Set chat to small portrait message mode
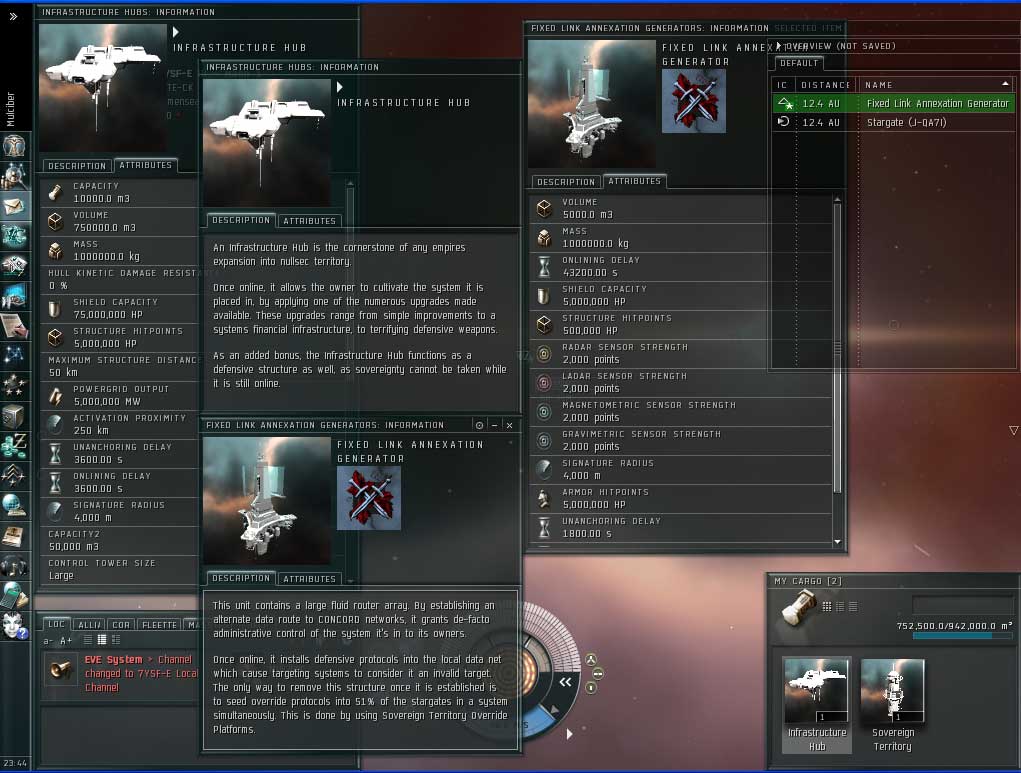Viewport: 1021px width, 773px height. coord(116,640)
